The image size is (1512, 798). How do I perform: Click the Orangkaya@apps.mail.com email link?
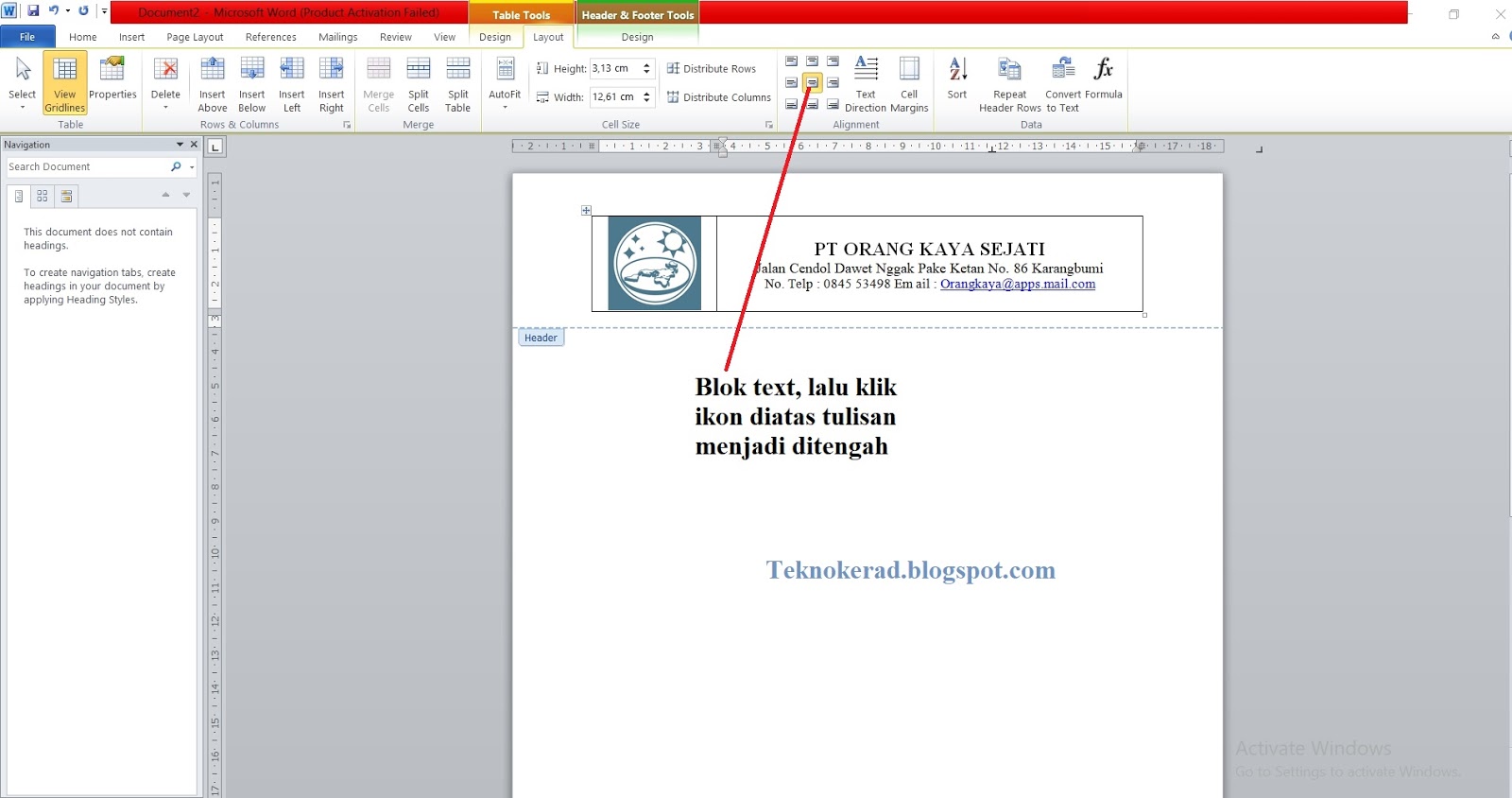(x=1018, y=284)
